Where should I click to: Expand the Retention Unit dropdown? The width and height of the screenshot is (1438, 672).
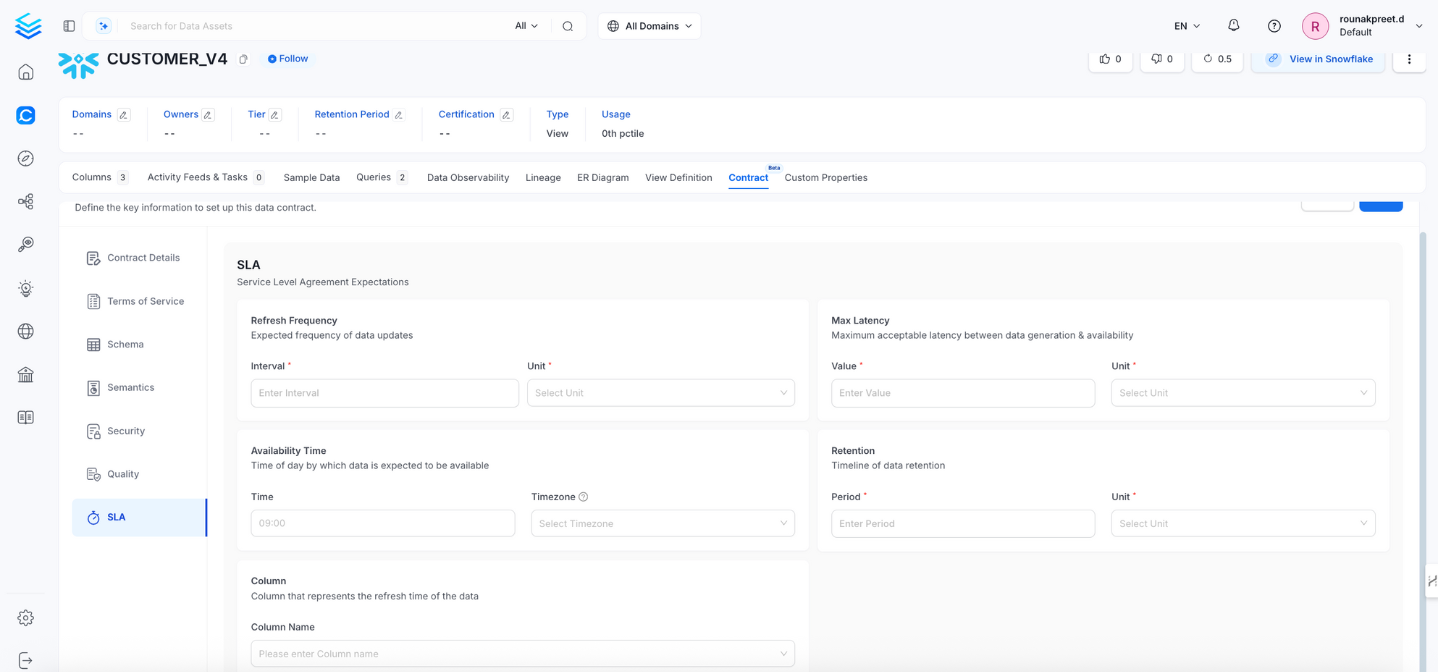point(1242,523)
